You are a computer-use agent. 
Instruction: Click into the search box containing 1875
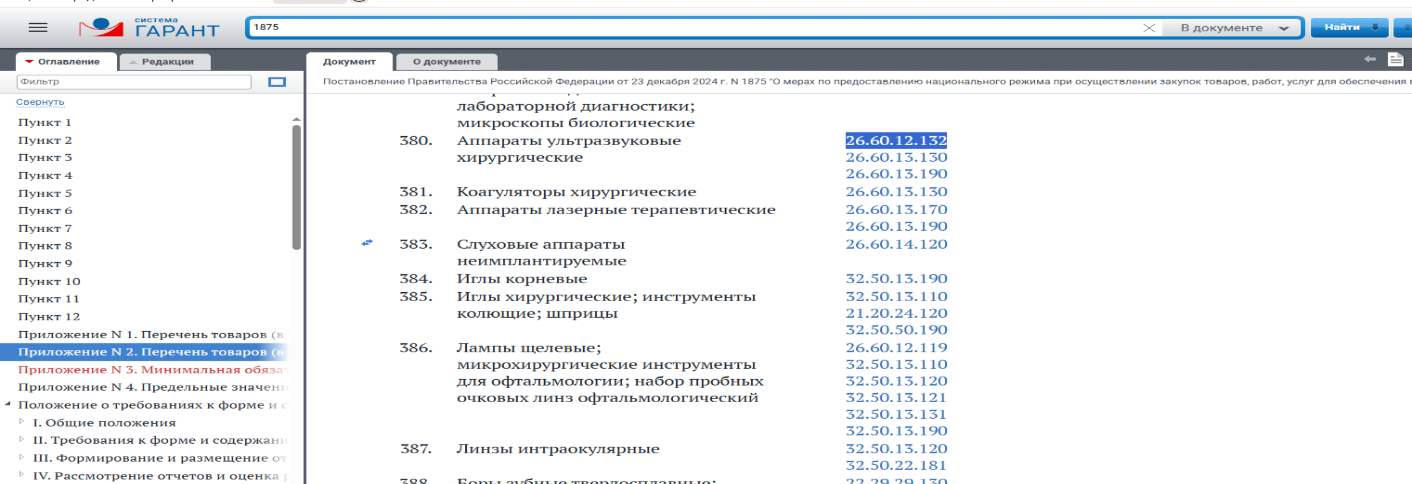point(690,28)
